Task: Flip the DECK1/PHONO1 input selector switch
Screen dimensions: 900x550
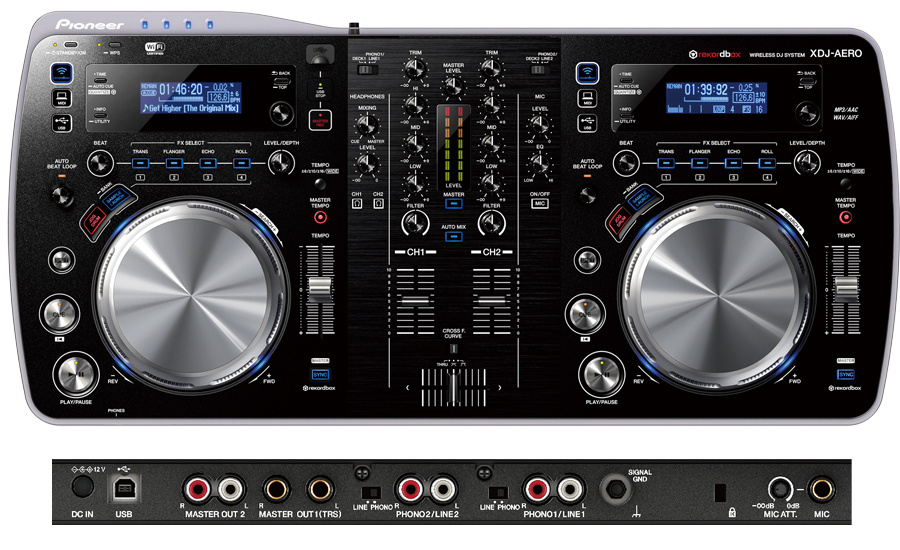Action: point(367,70)
